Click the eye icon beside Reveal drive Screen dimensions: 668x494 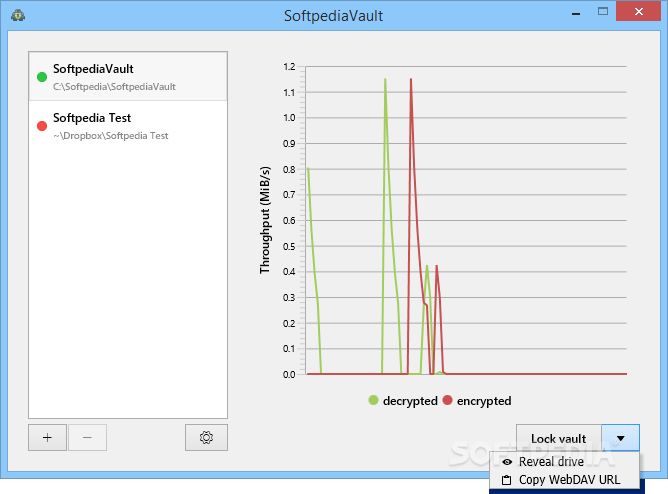click(x=507, y=462)
